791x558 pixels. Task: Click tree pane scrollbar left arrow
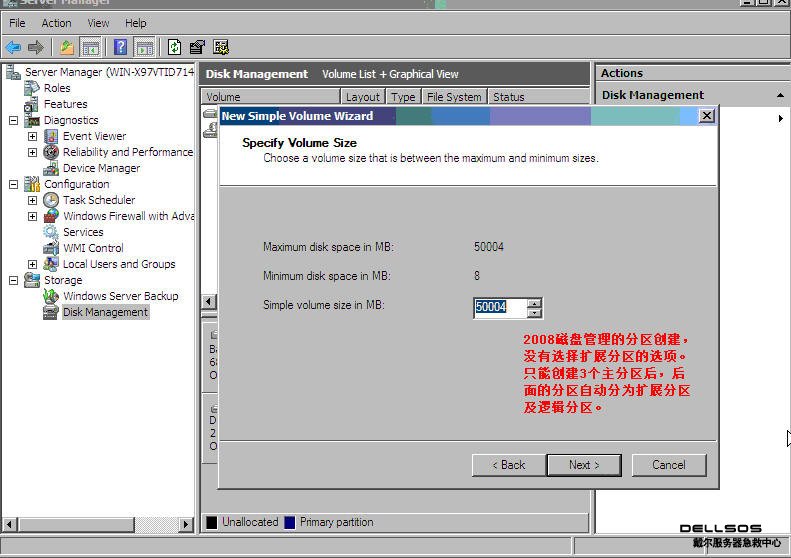pos(10,525)
